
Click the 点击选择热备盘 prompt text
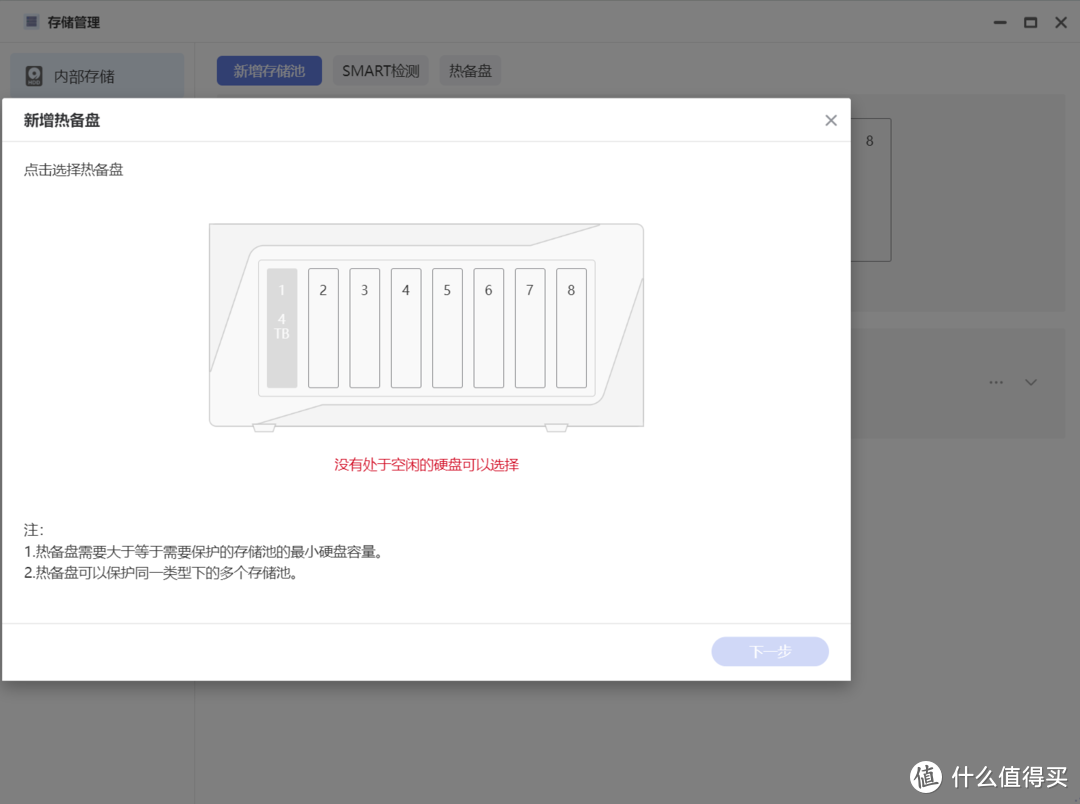coord(72,169)
